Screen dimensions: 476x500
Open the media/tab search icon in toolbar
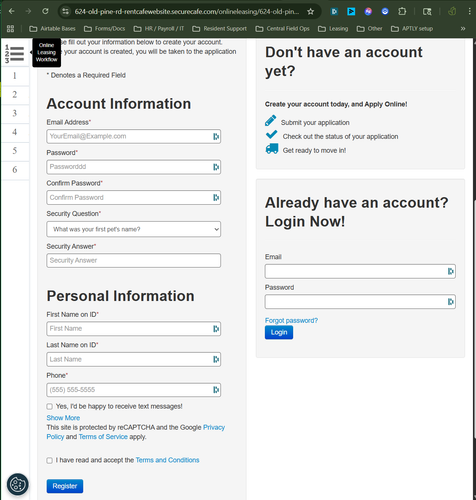click(427, 12)
